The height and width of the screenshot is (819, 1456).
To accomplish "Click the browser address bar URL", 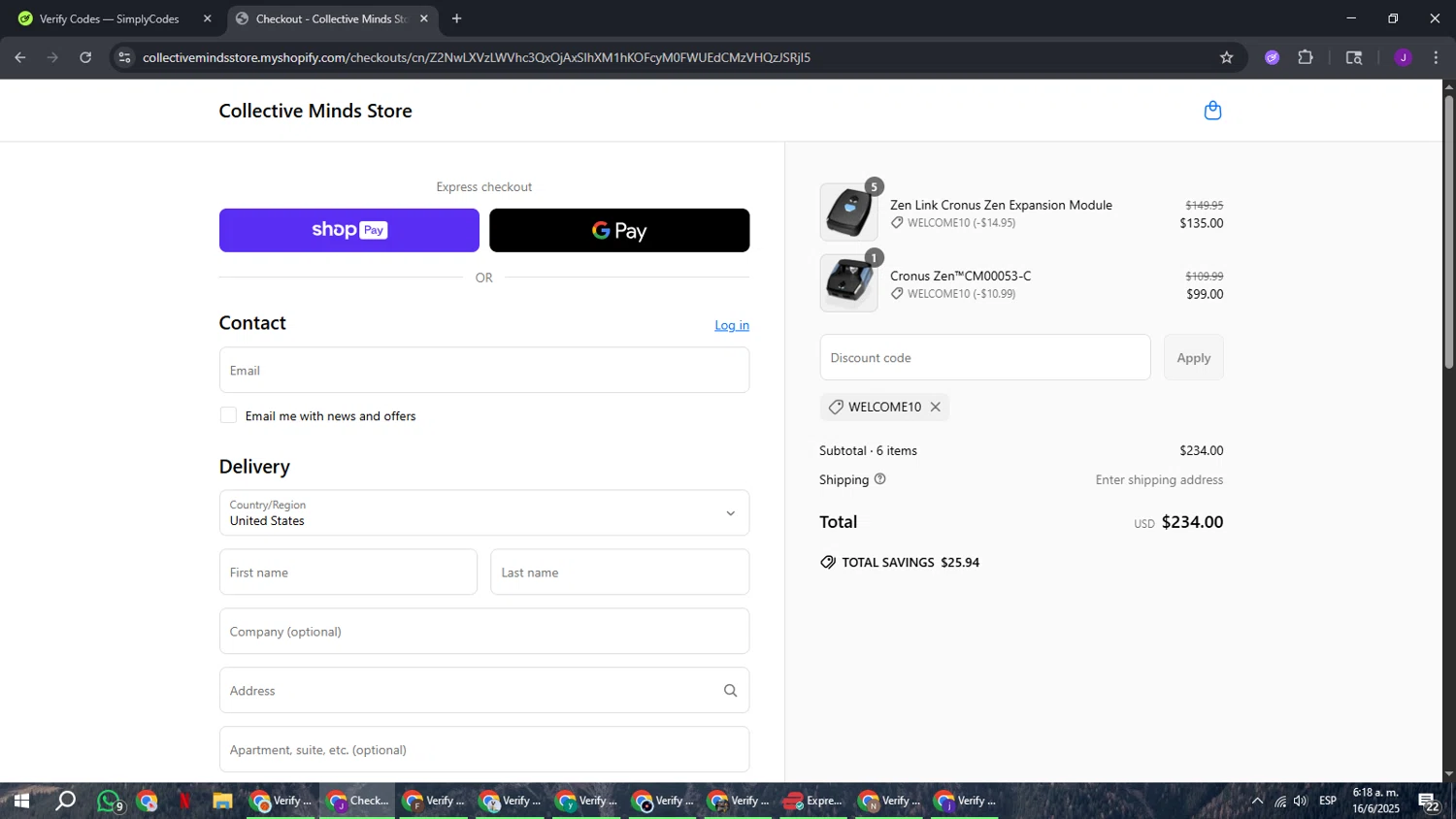I will tap(477, 57).
